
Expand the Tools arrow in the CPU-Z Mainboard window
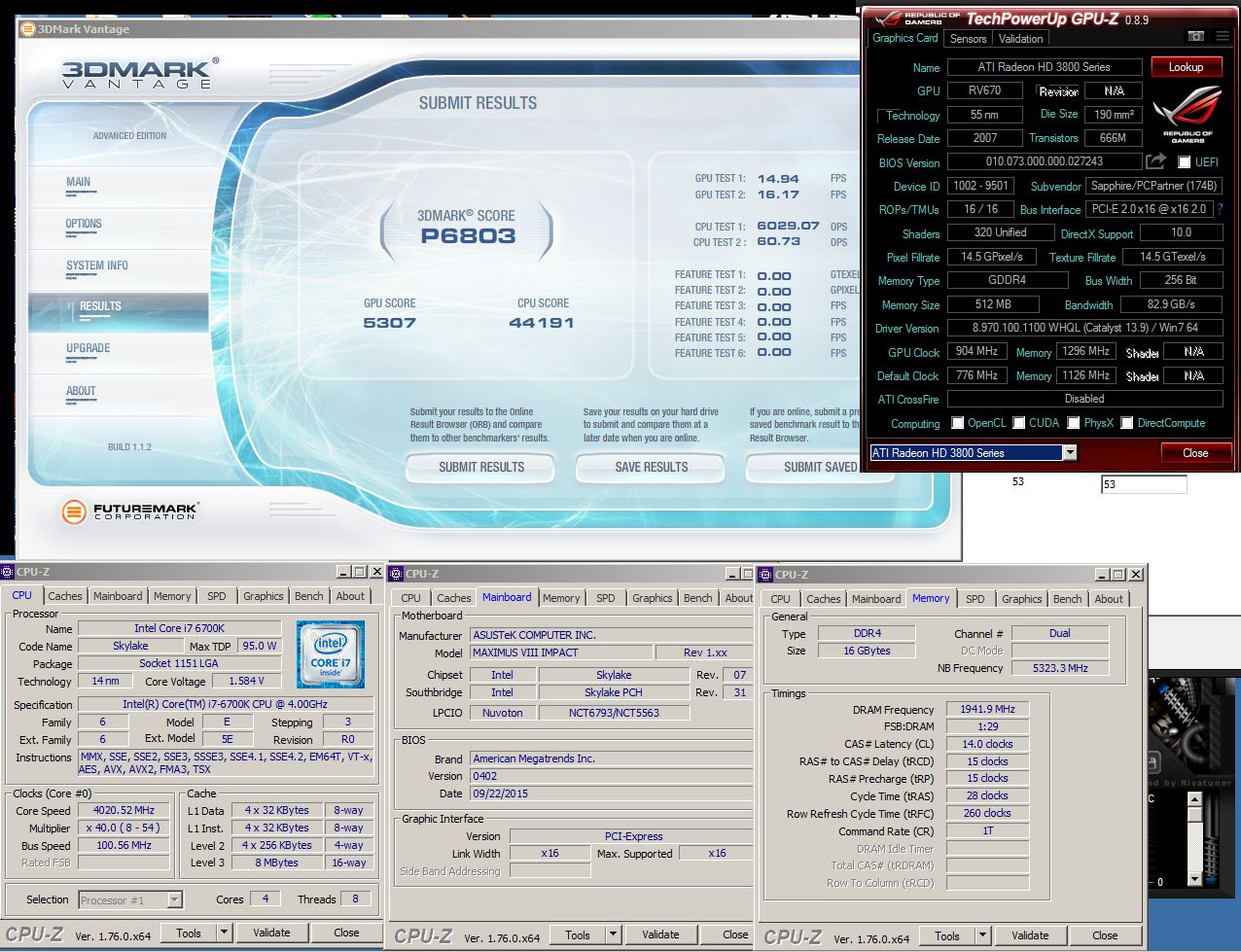coord(613,935)
